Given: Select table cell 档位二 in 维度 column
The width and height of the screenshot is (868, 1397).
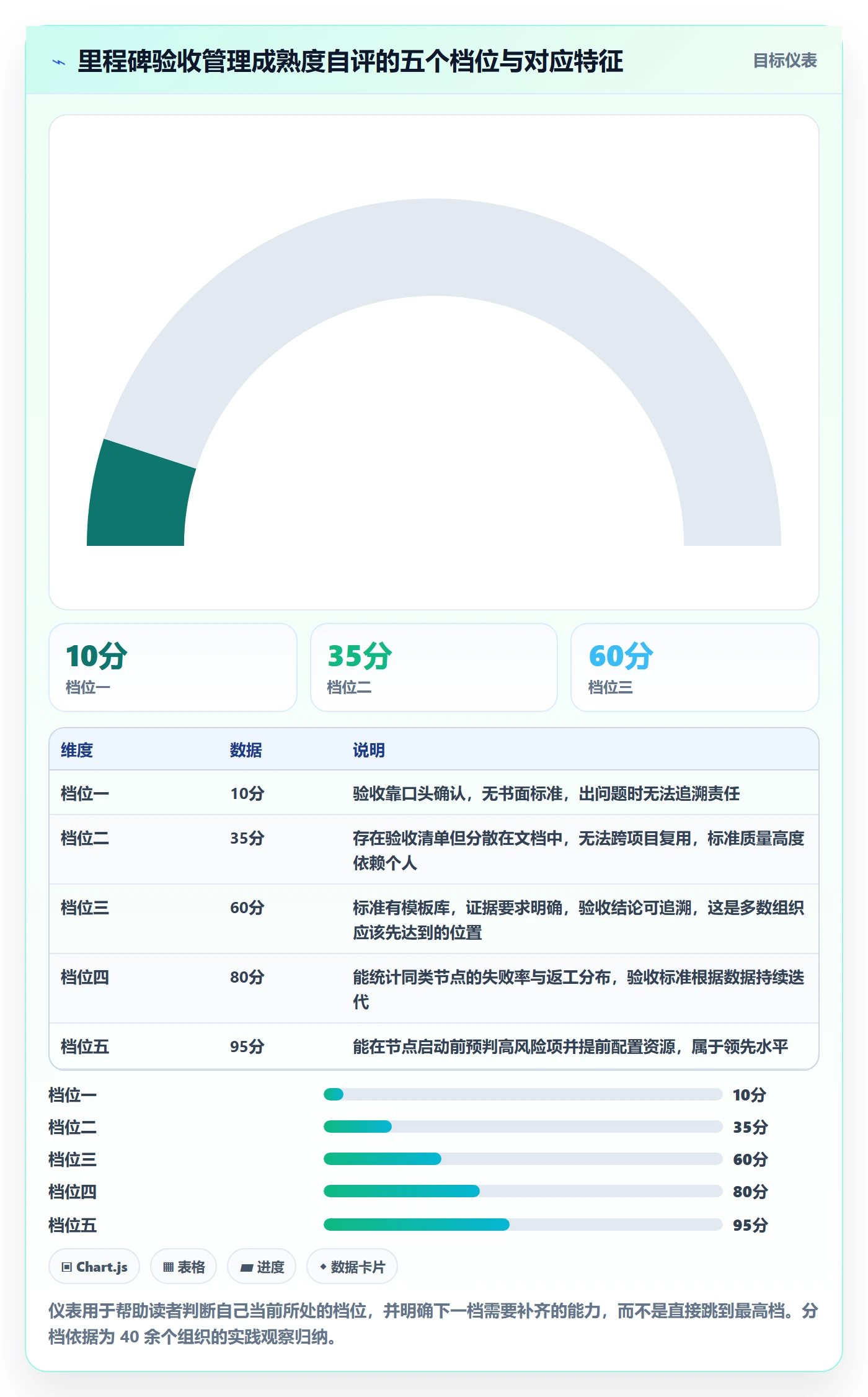Looking at the screenshot, I should (85, 838).
